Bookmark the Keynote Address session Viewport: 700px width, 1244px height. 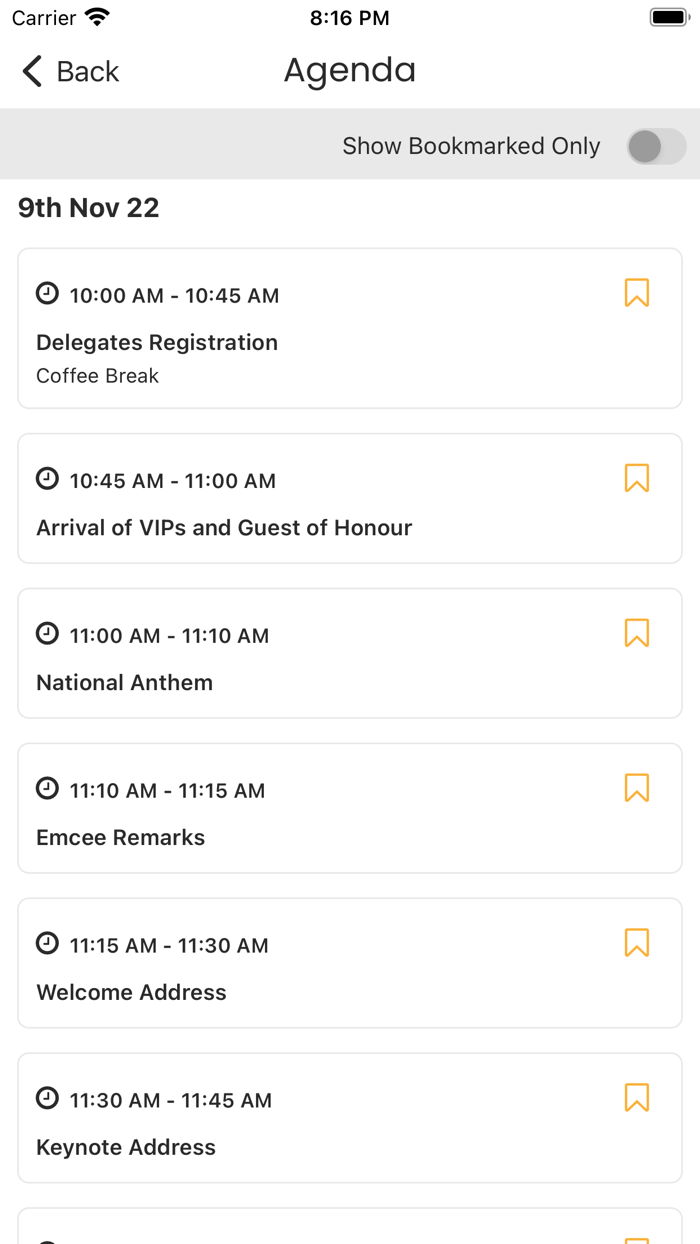pos(637,1098)
